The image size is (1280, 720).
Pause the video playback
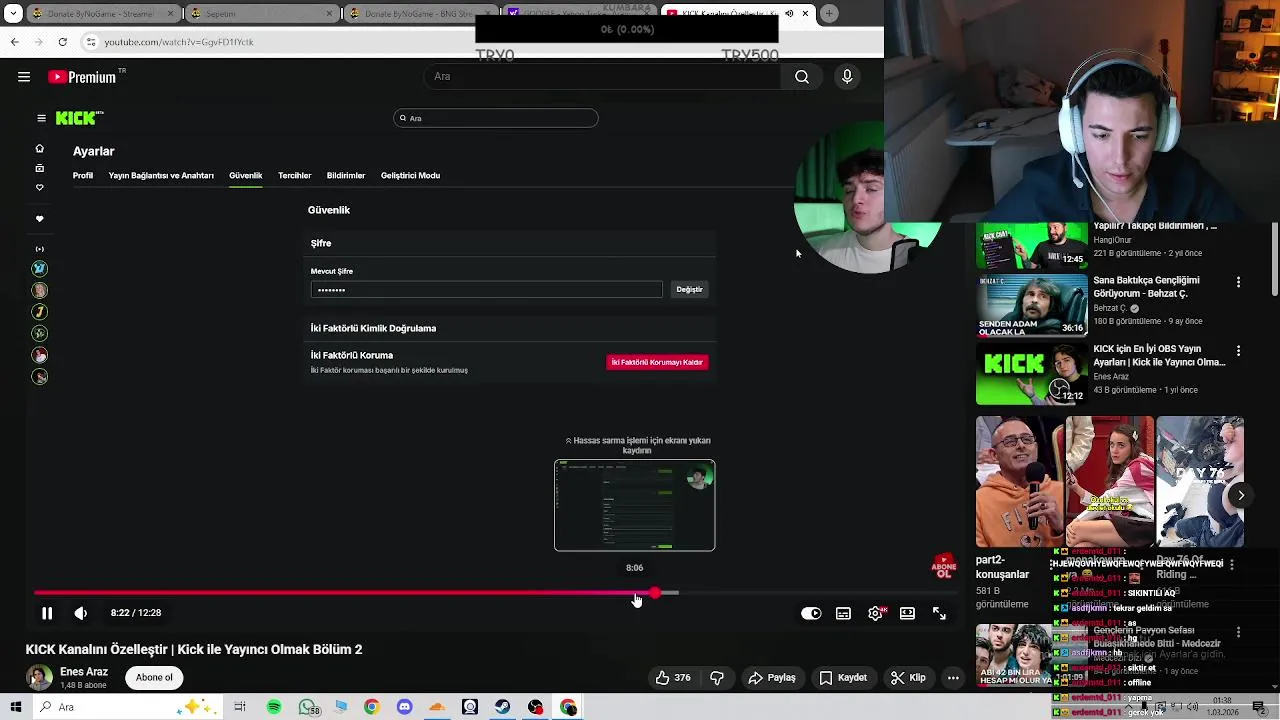47,613
